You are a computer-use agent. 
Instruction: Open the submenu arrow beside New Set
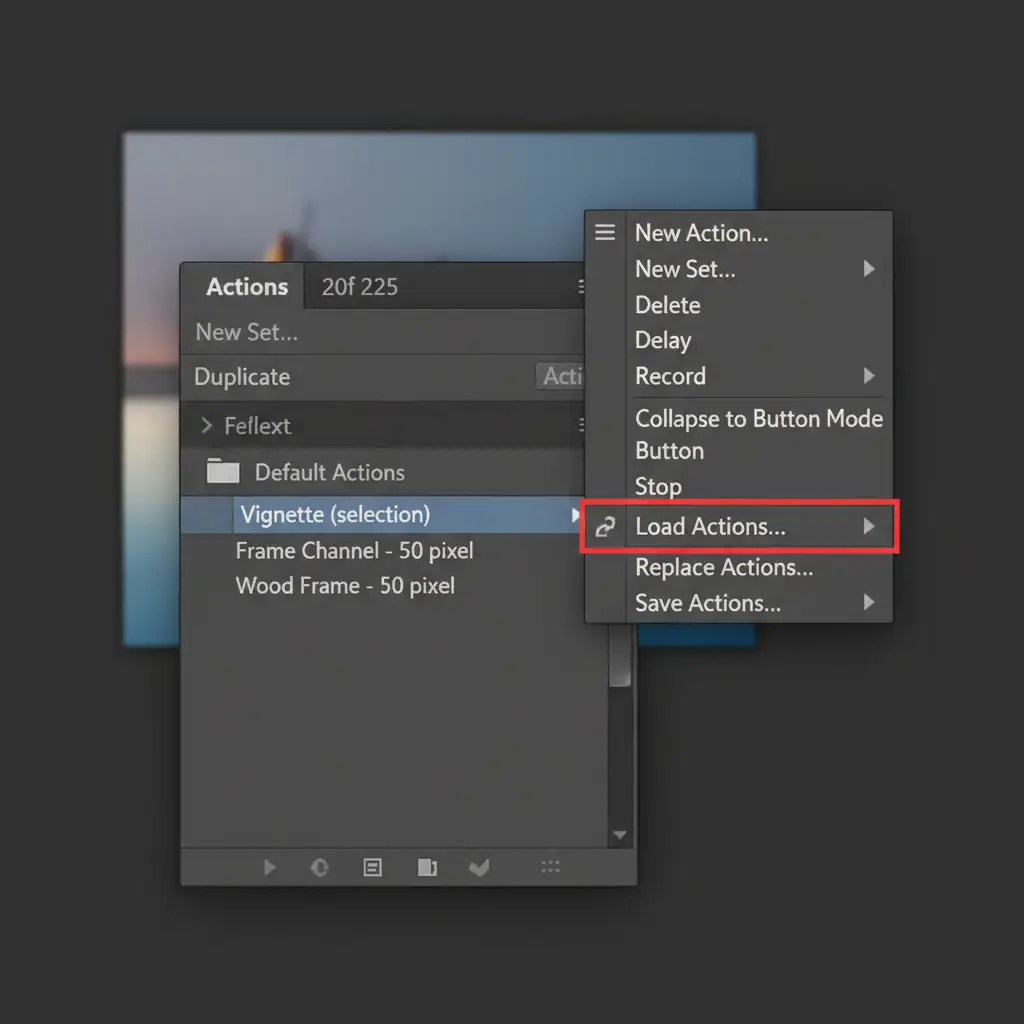click(868, 269)
